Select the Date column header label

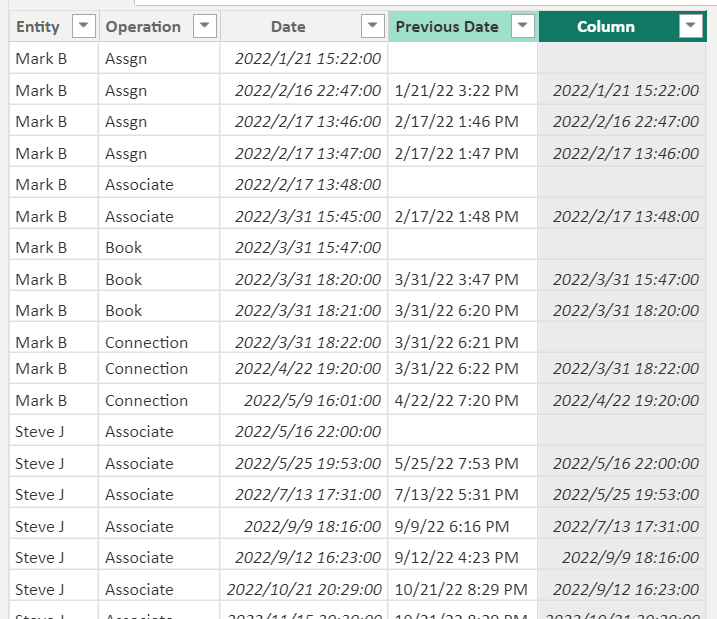click(288, 27)
